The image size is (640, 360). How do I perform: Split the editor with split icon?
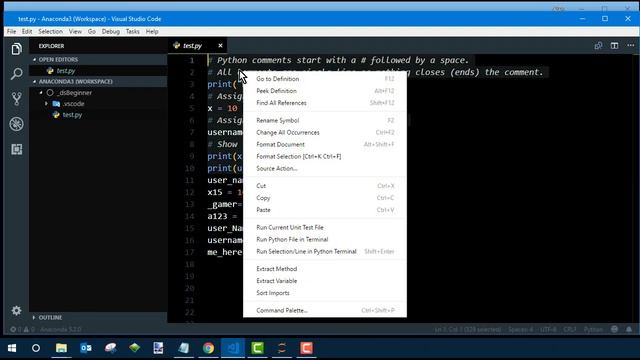click(x=614, y=46)
